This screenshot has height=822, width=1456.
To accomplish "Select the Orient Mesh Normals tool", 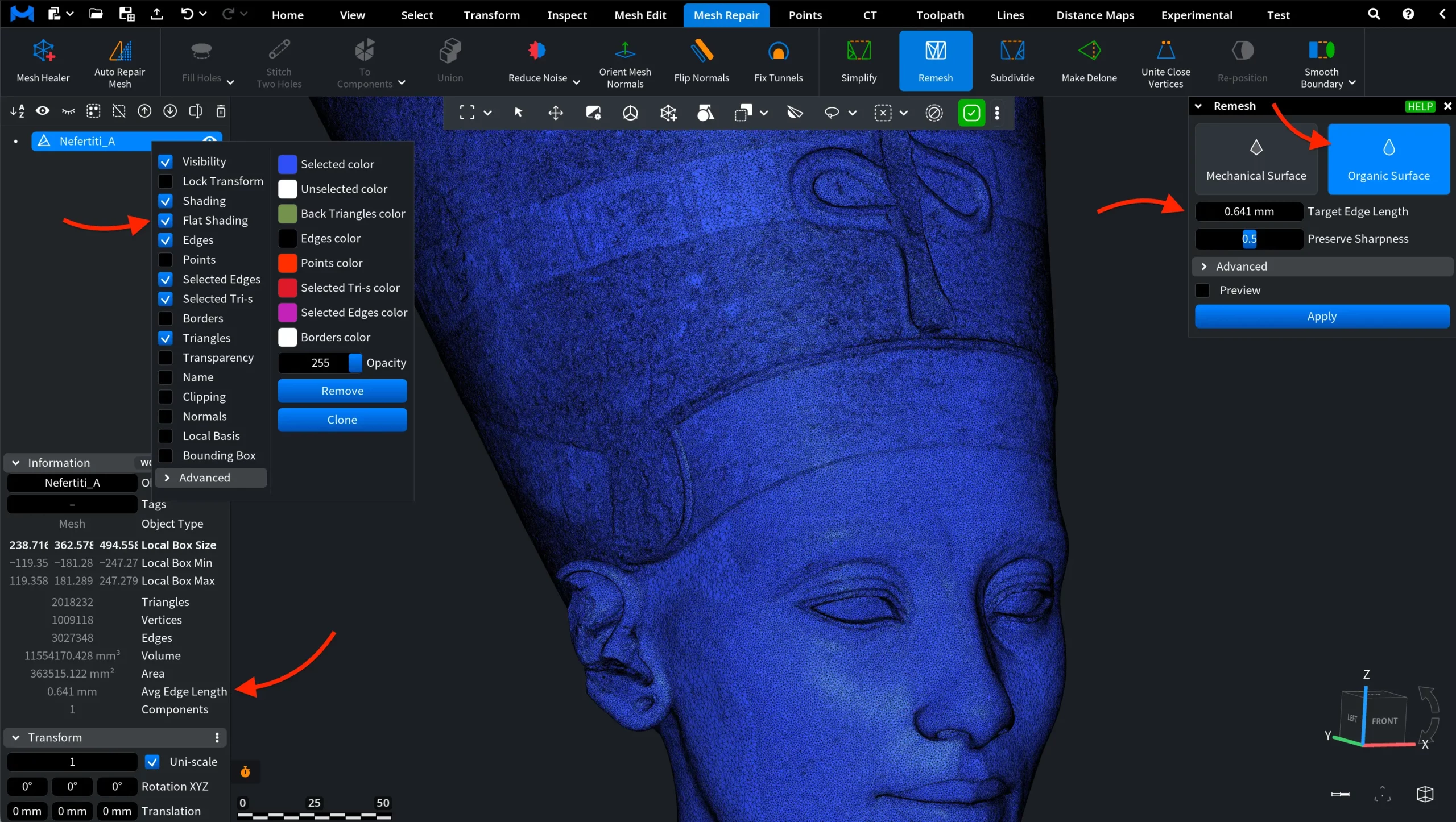I will click(624, 61).
